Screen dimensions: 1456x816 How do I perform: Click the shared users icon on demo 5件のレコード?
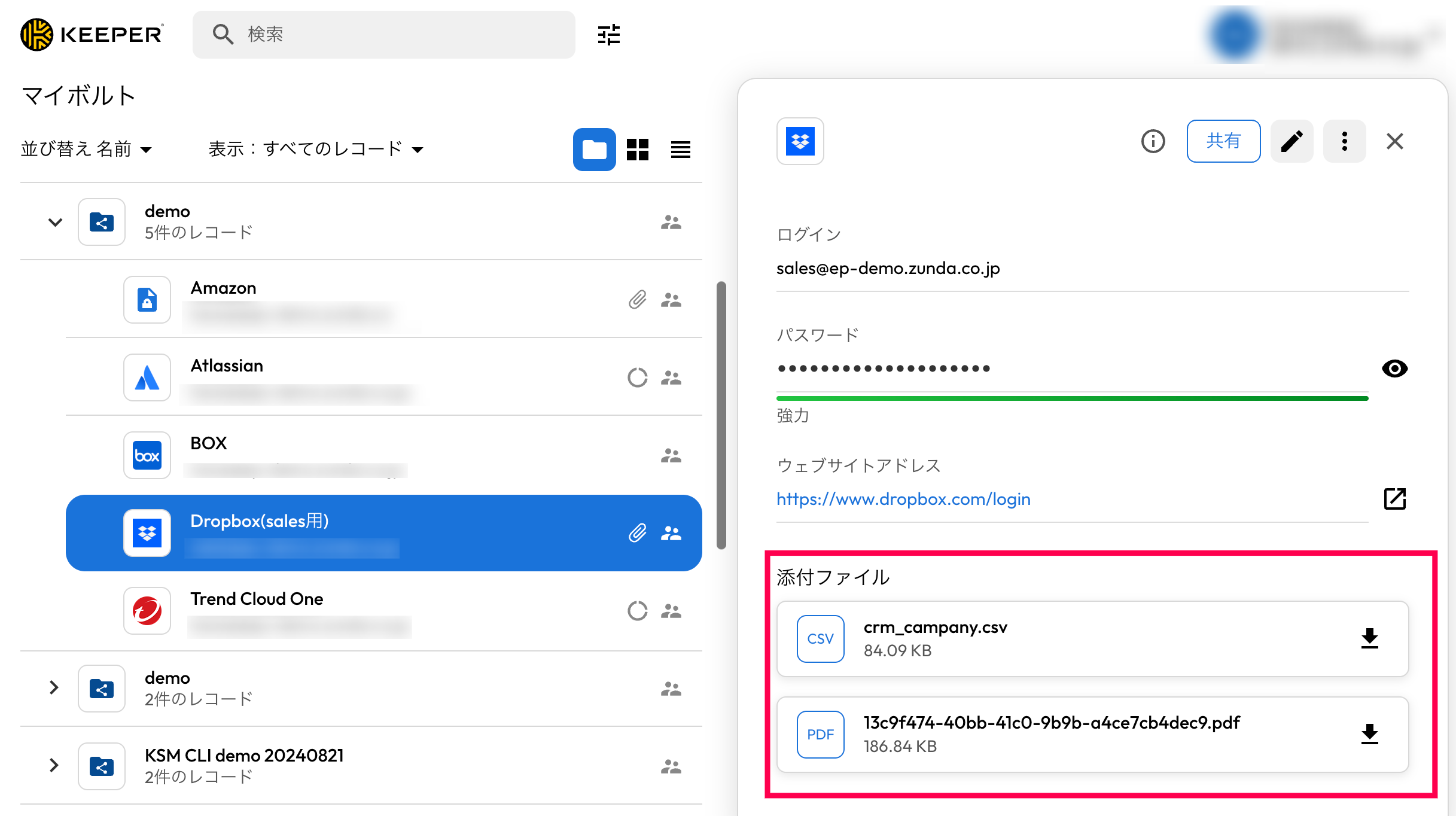[671, 222]
